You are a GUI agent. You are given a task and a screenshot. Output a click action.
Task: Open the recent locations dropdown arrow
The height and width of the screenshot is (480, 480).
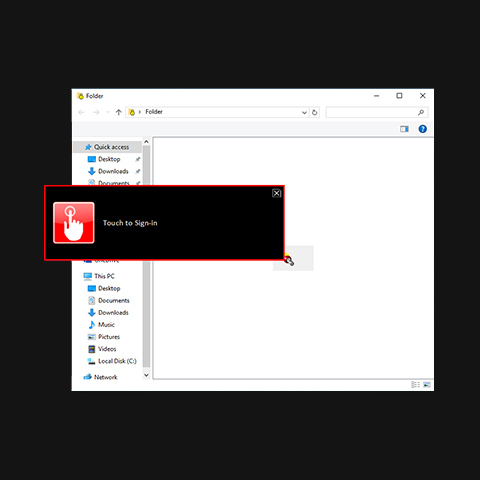click(x=108, y=112)
